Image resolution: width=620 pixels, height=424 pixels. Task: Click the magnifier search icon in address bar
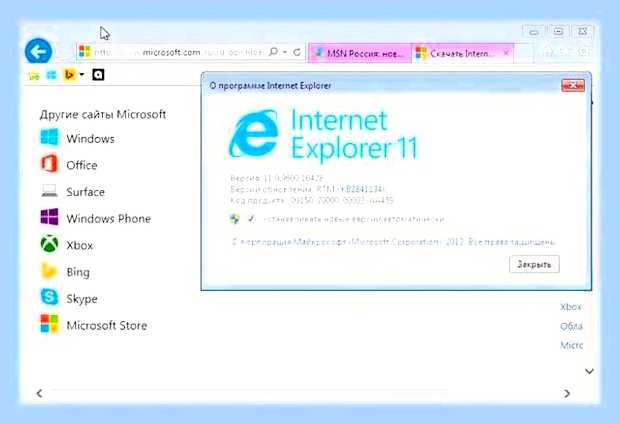(273, 52)
